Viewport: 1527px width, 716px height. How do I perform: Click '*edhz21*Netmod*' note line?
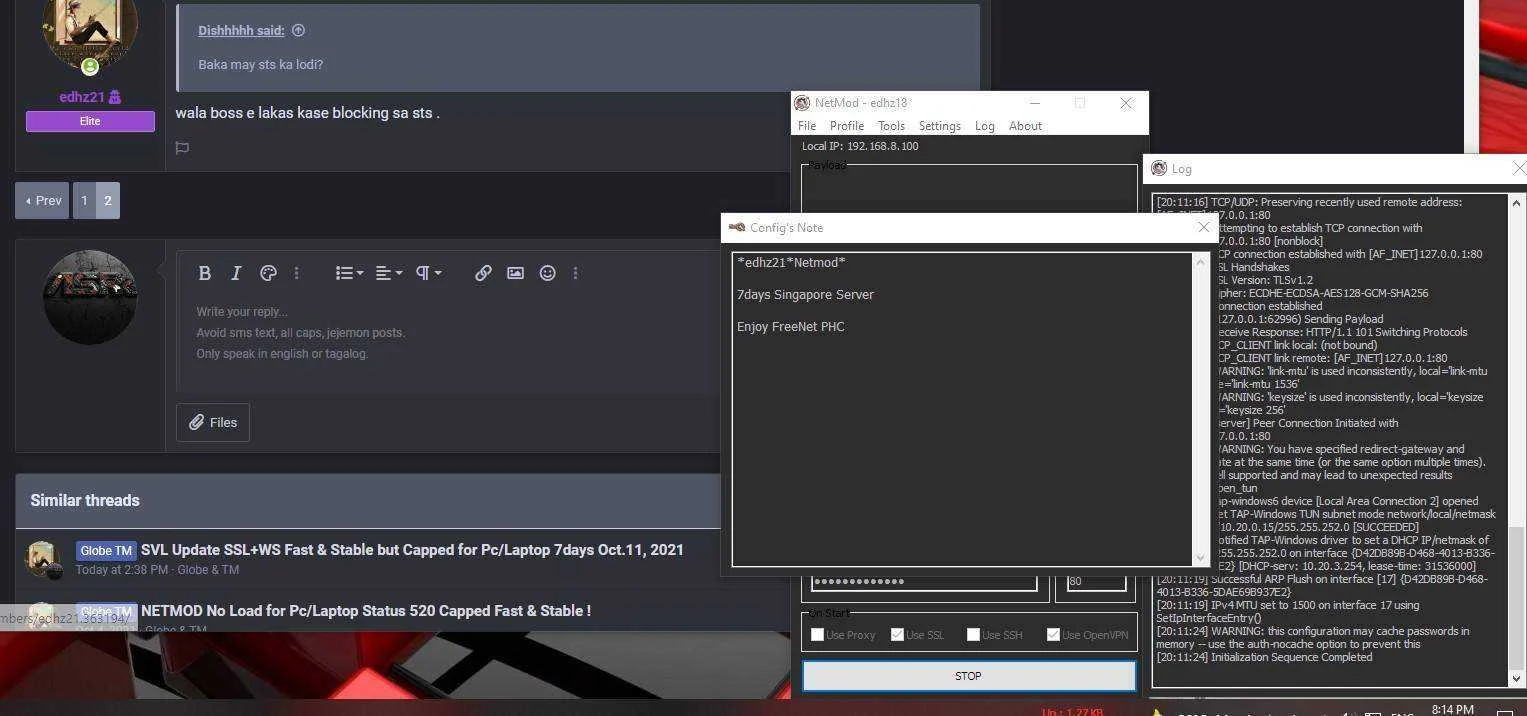(791, 262)
